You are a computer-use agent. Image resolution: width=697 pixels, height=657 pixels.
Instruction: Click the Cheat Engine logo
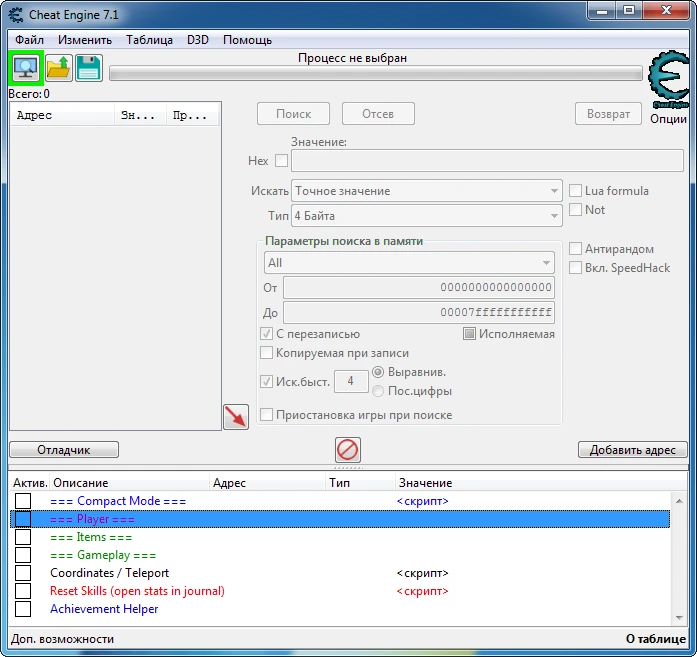tap(668, 80)
